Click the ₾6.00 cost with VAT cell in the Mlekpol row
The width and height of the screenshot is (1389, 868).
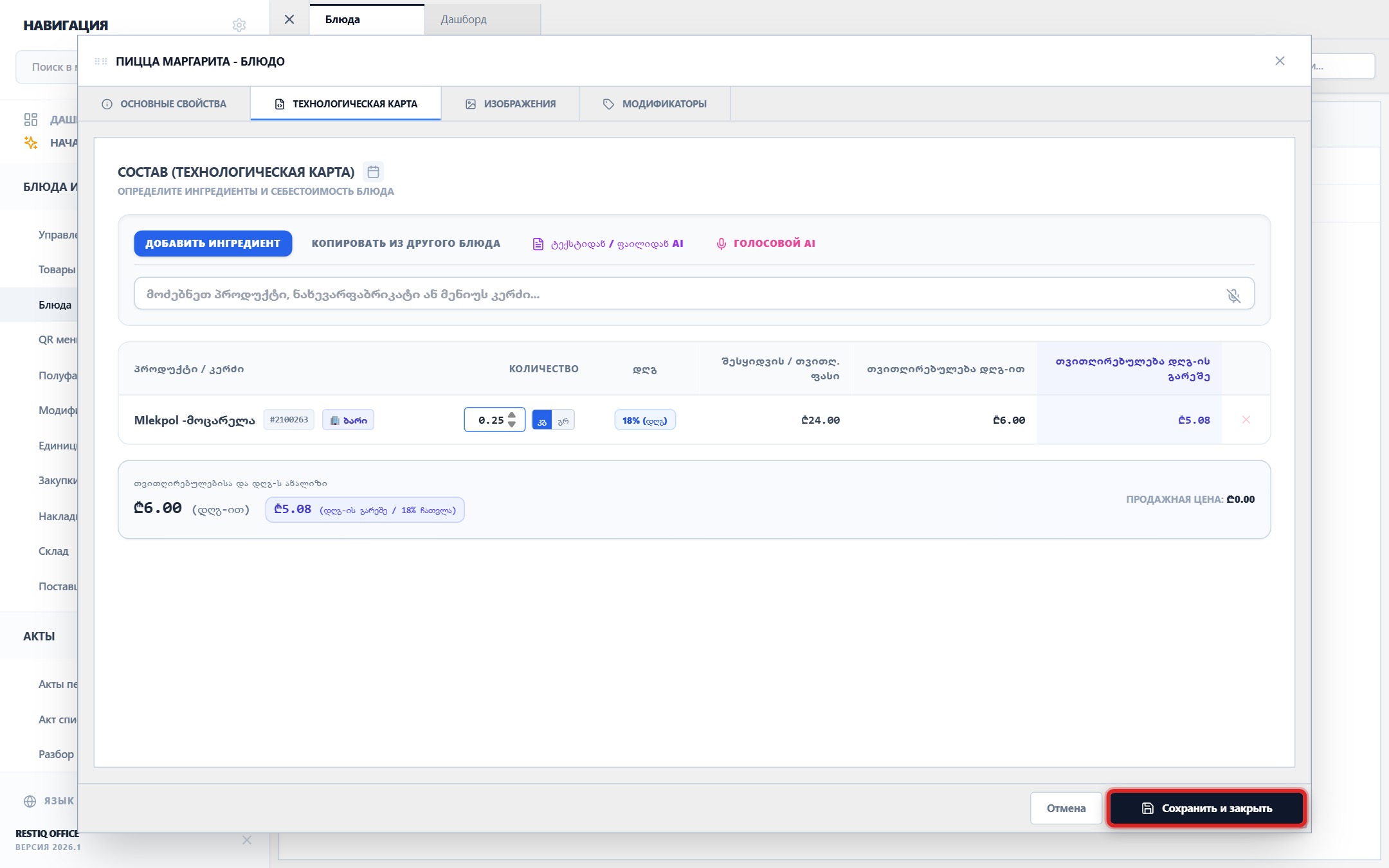[1009, 420]
